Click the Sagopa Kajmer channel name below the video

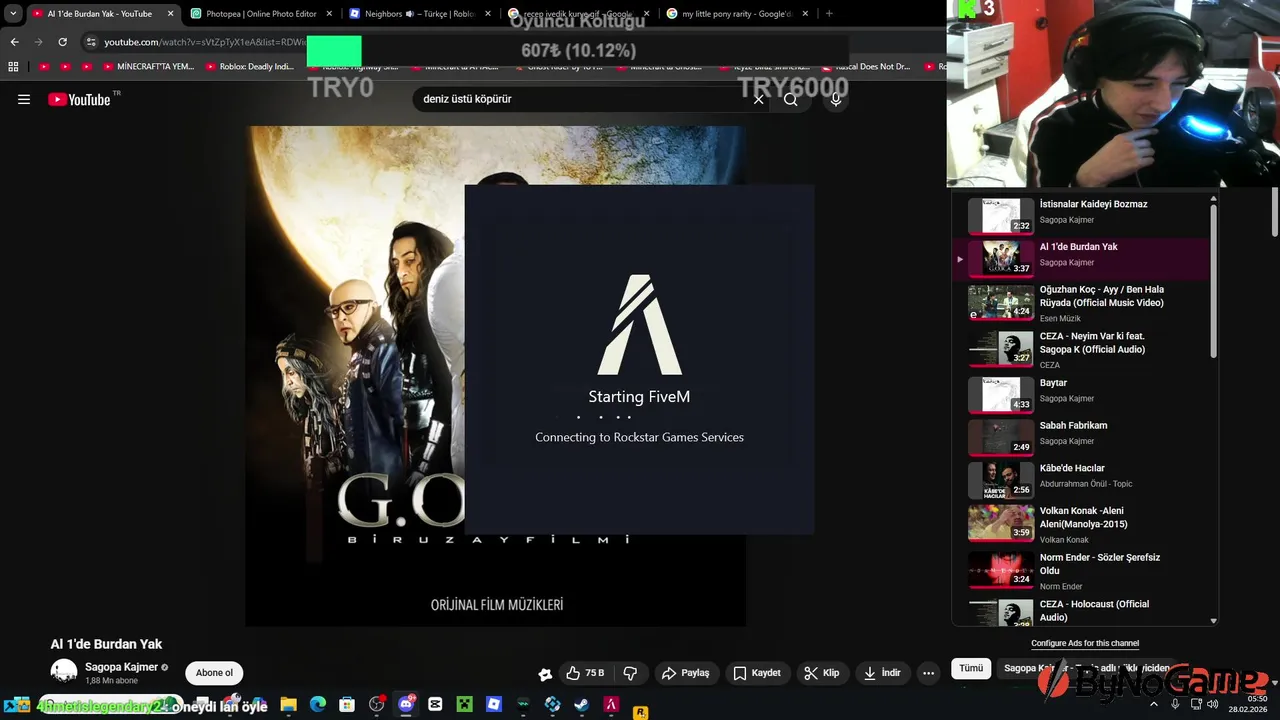121,667
